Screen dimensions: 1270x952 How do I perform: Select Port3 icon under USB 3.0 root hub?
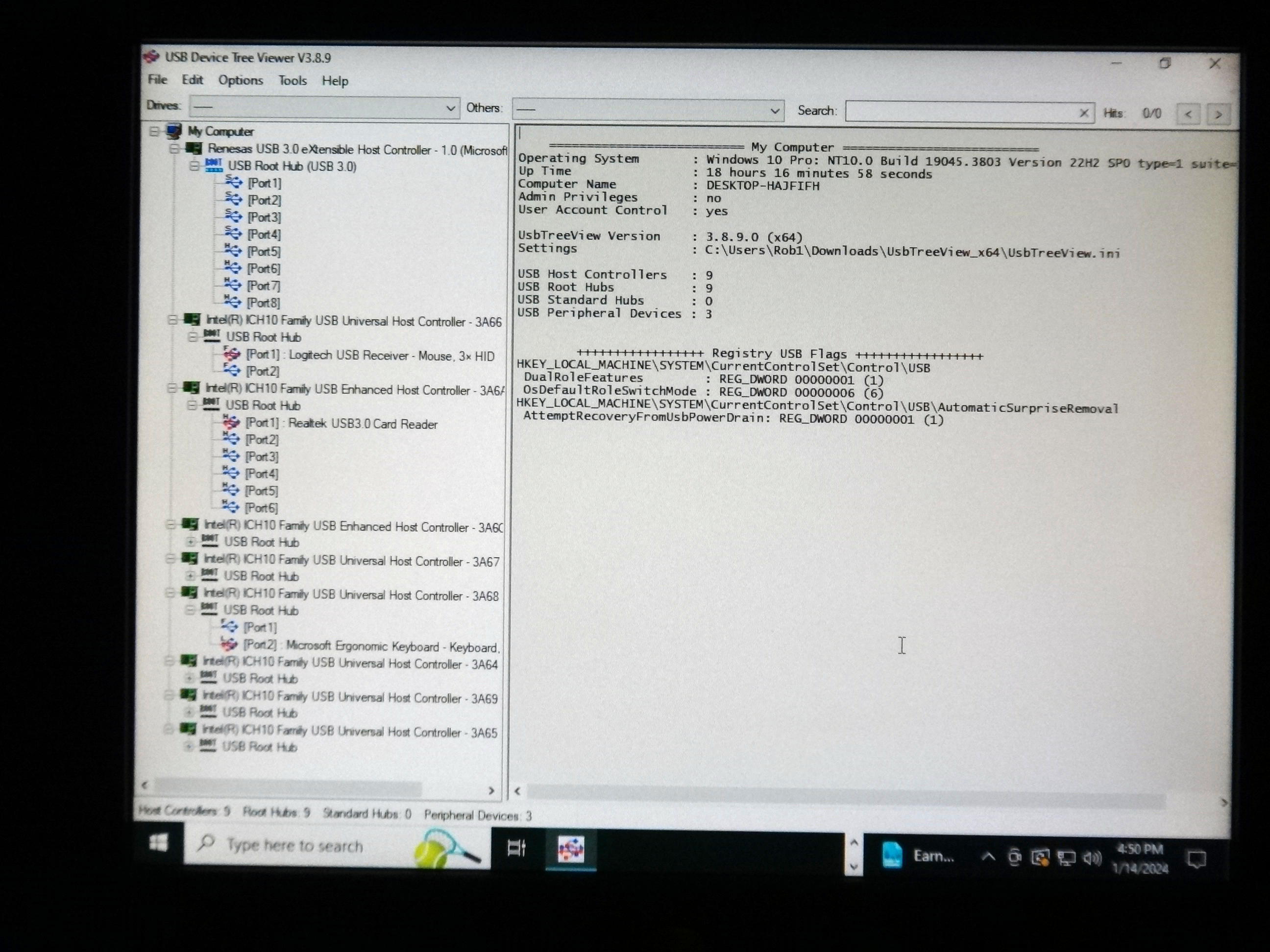pyautogui.click(x=234, y=216)
